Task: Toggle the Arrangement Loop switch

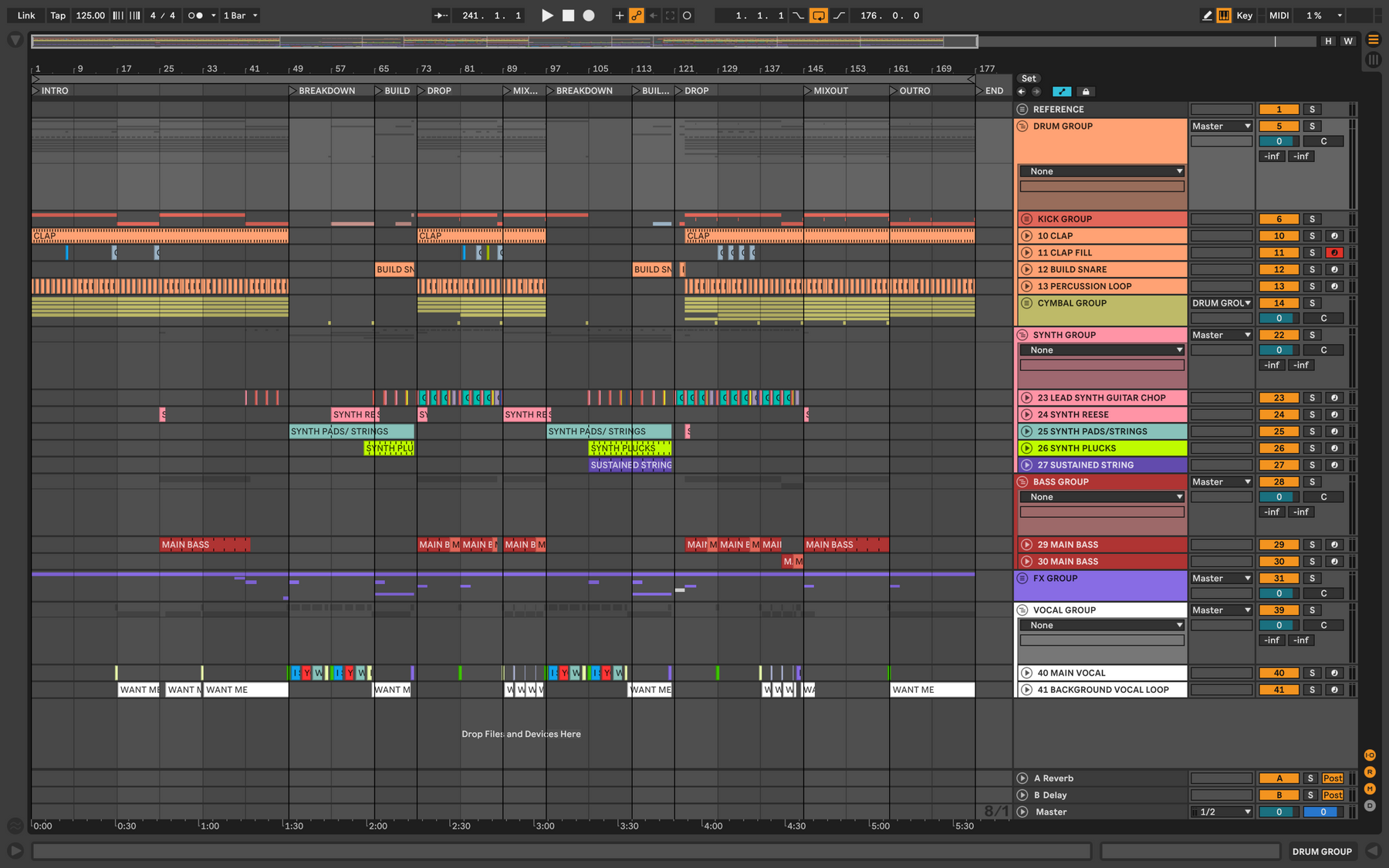Action: 819,15
